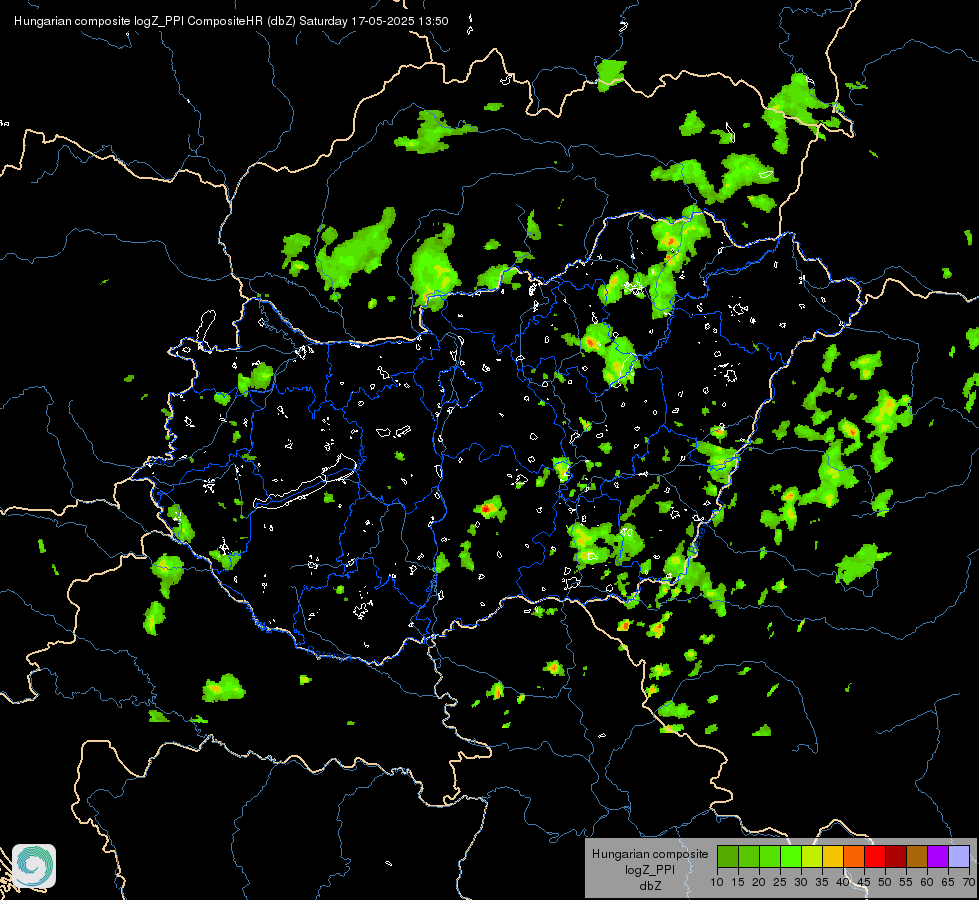This screenshot has height=900, width=979.
Task: Click the '40' legend scale value
Action: pyautogui.click(x=843, y=882)
